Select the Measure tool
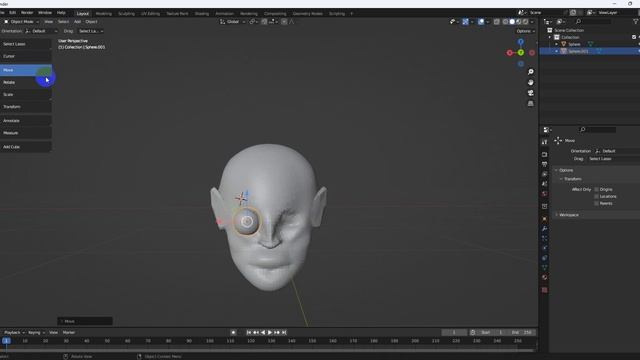Image resolution: width=640 pixels, height=360 pixels. click(x=26, y=133)
